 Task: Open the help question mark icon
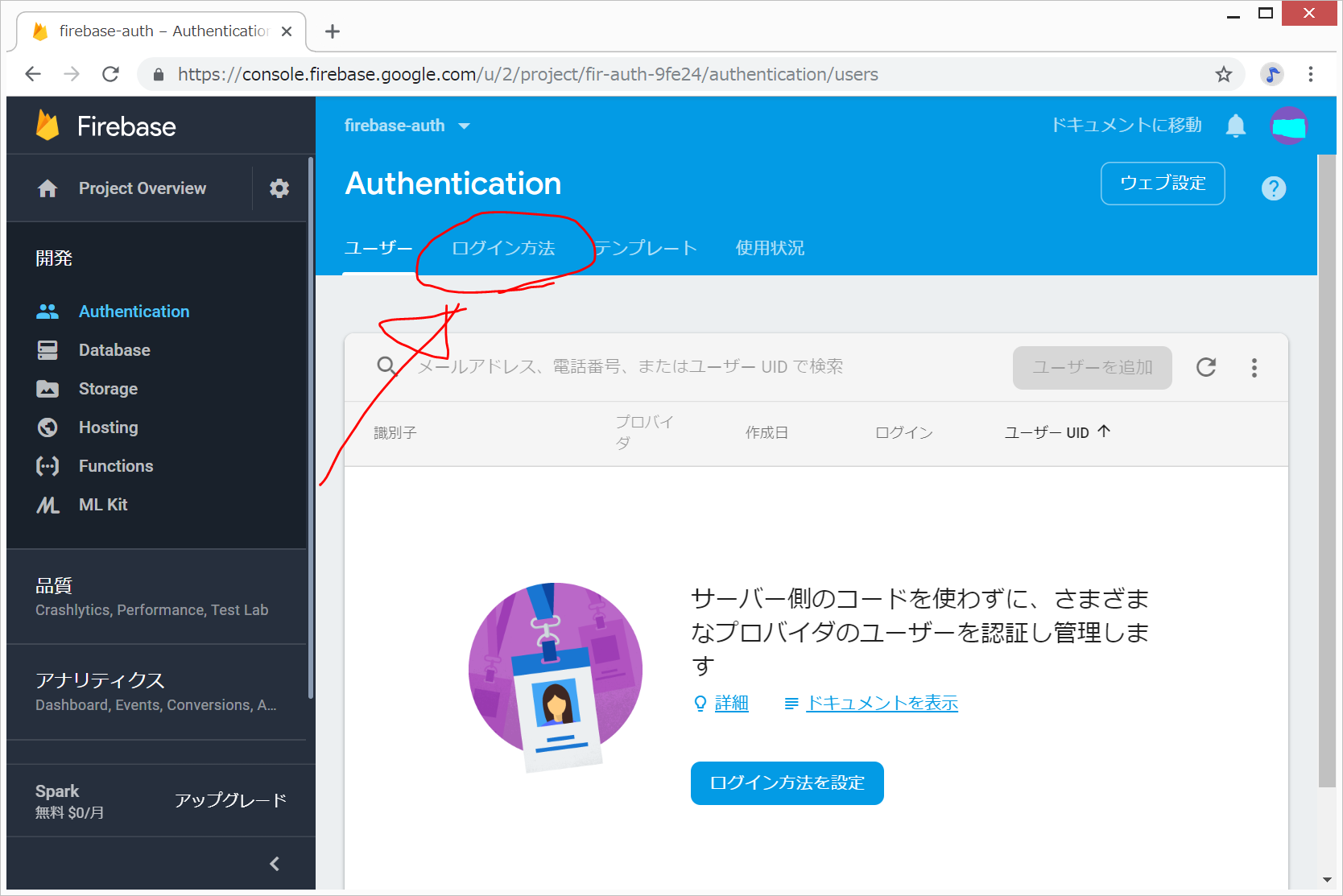point(1273,188)
